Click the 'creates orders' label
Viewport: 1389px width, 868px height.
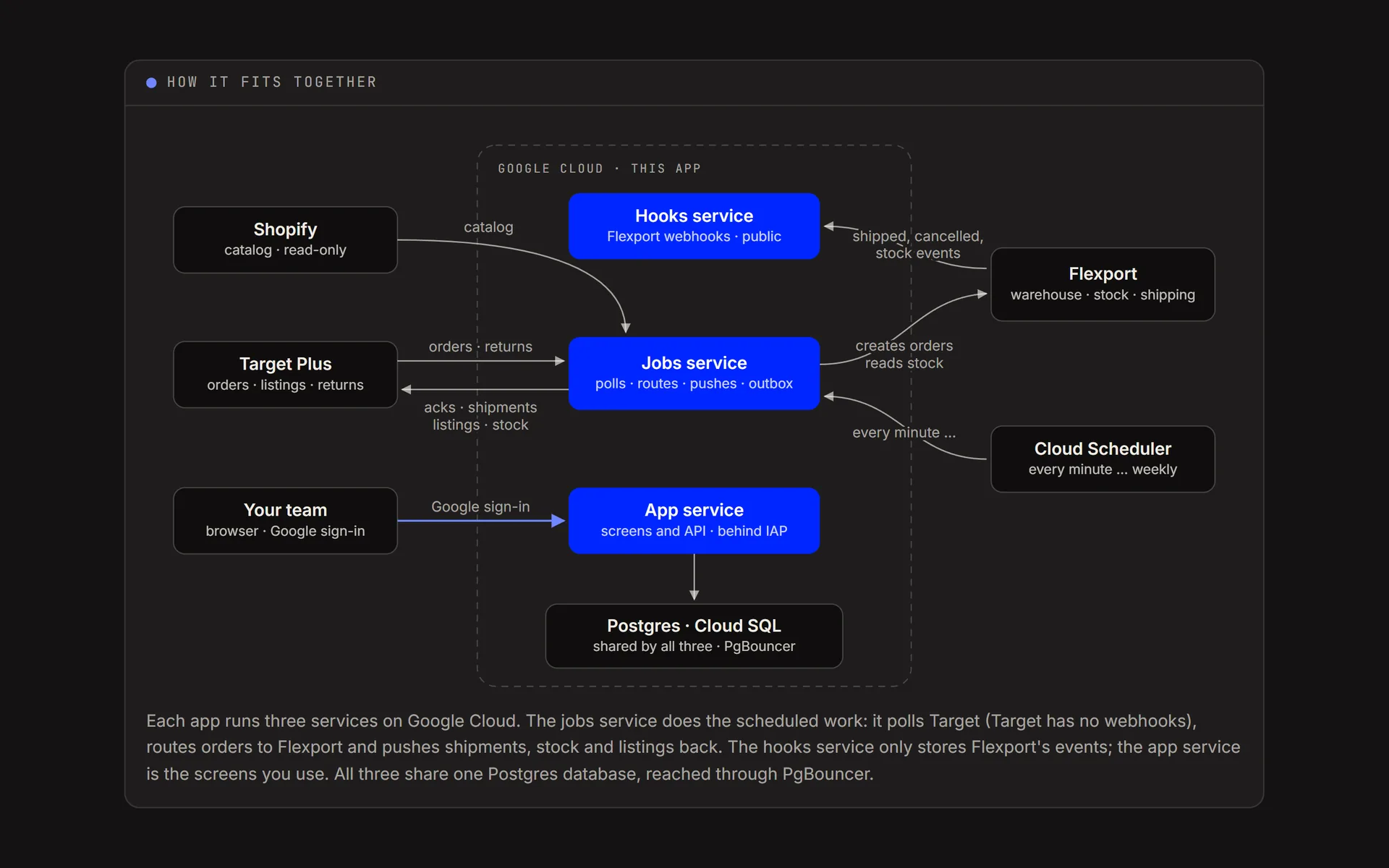[904, 346]
